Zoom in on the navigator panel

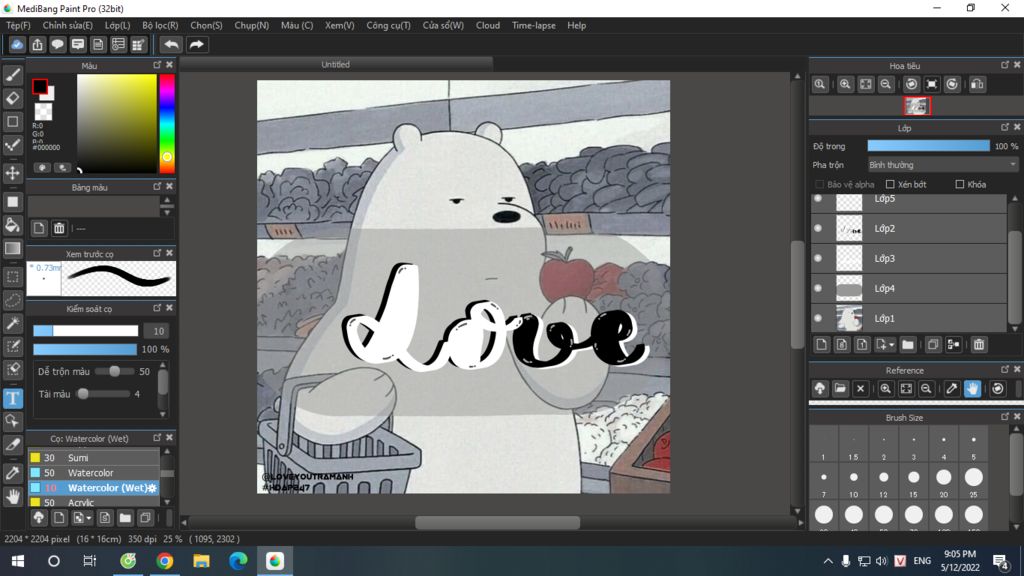click(x=845, y=84)
